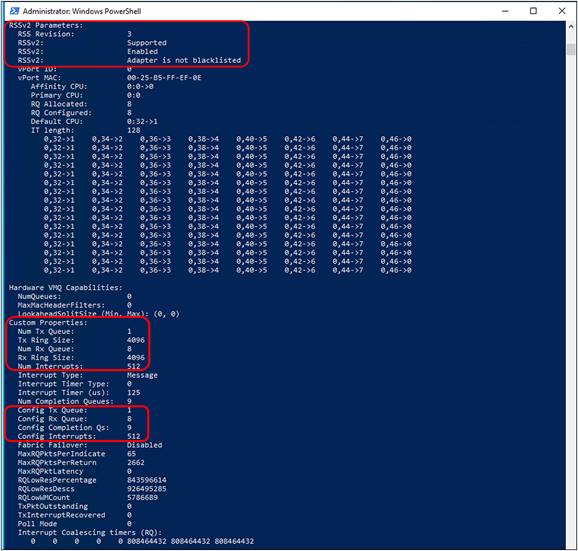Screen dimensions: 578x551
Task: Click the 'Tx Ring Size:' label
Action: point(46,340)
